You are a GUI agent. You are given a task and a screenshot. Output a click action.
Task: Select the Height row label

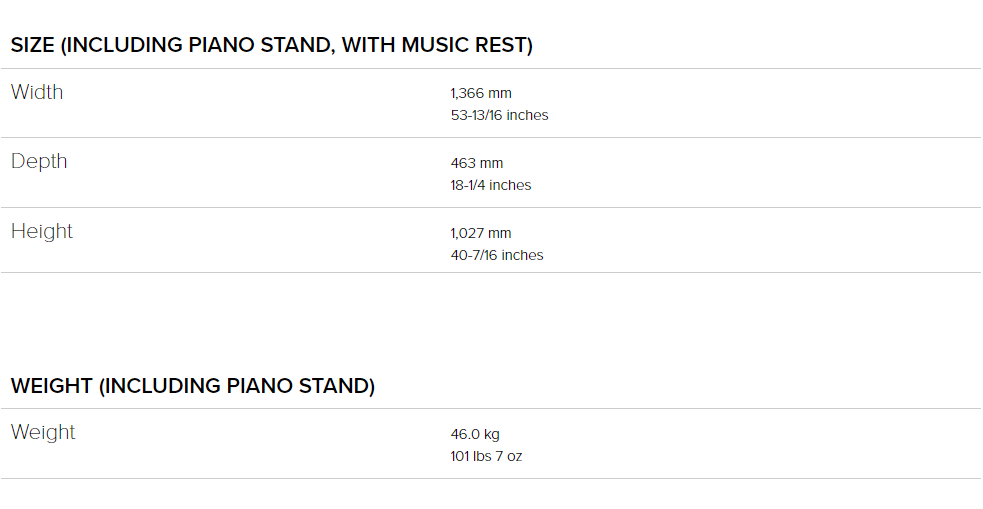click(x=42, y=232)
